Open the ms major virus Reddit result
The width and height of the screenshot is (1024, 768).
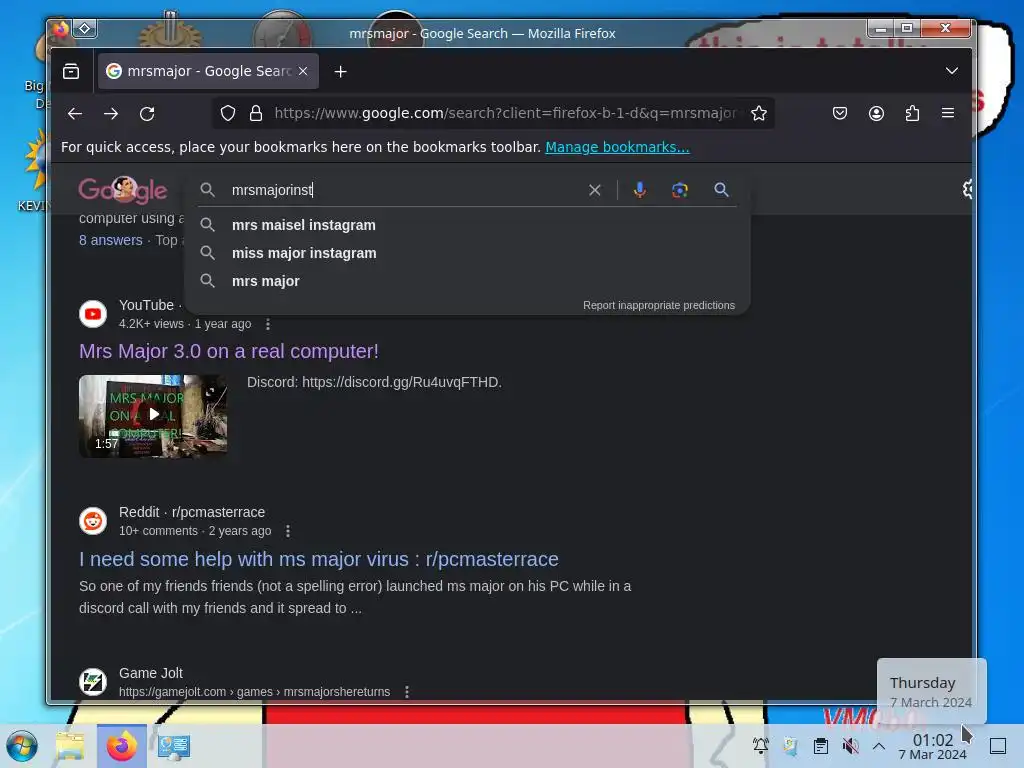tap(319, 559)
